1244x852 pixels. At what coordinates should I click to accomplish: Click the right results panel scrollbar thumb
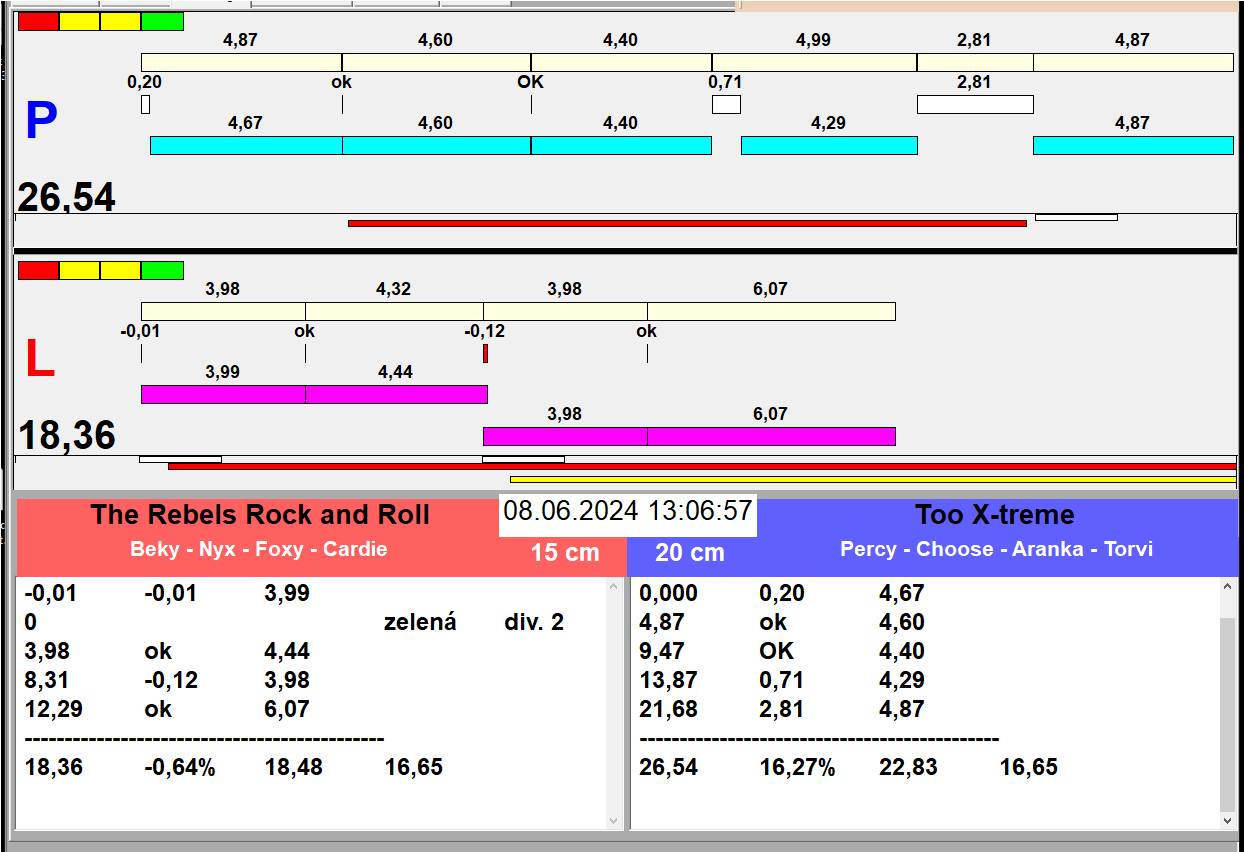click(1229, 715)
